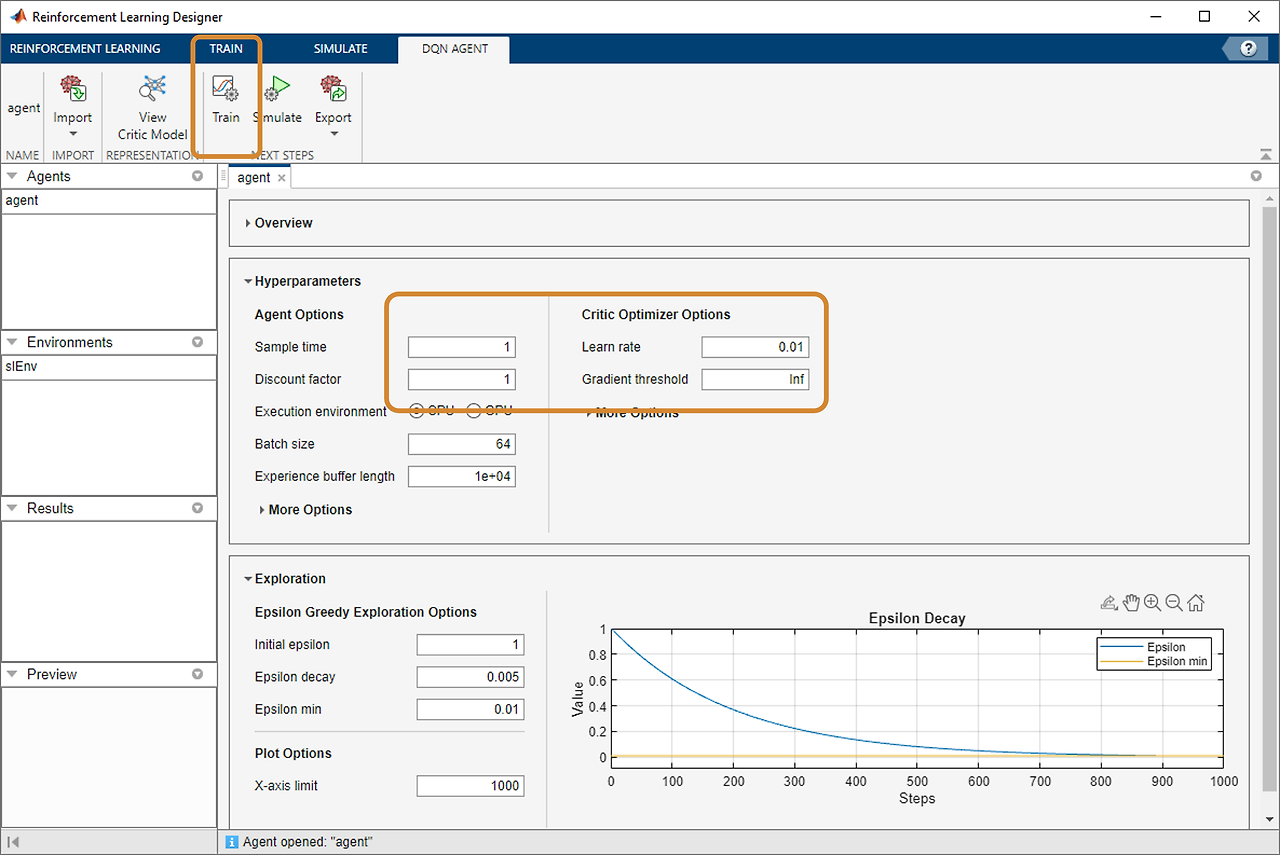The image size is (1280, 855).
Task: Click the MATLAB logo in title bar
Action: click(18, 16)
